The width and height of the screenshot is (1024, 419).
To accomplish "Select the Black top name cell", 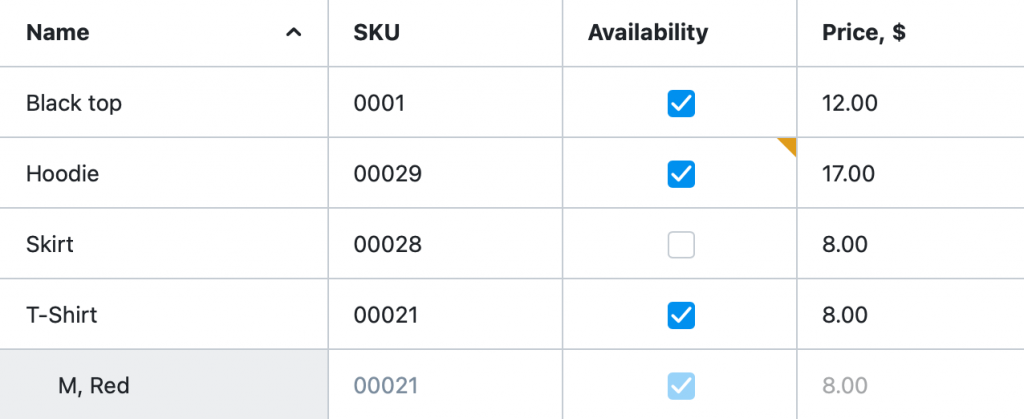I will (163, 102).
